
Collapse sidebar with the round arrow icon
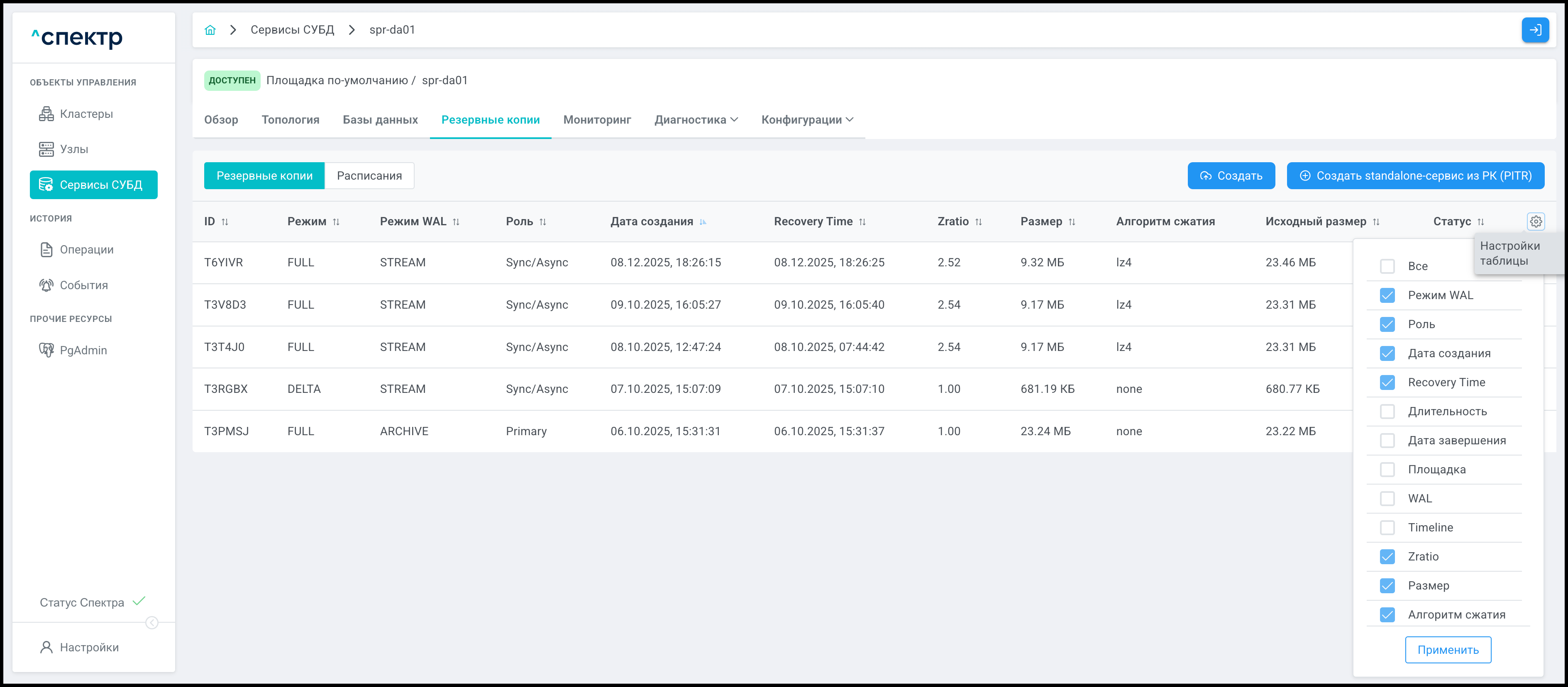pyautogui.click(x=152, y=623)
